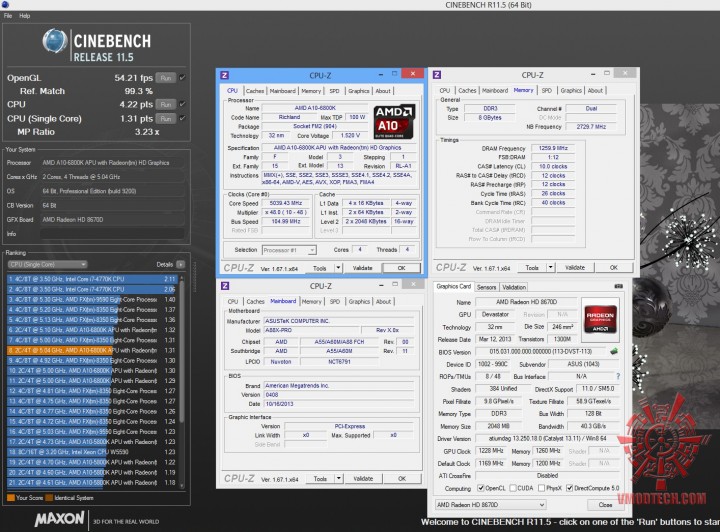Viewport: 720px width, 532px height.
Task: Run the CPU (Single Core) benchmark
Action: 166,119
